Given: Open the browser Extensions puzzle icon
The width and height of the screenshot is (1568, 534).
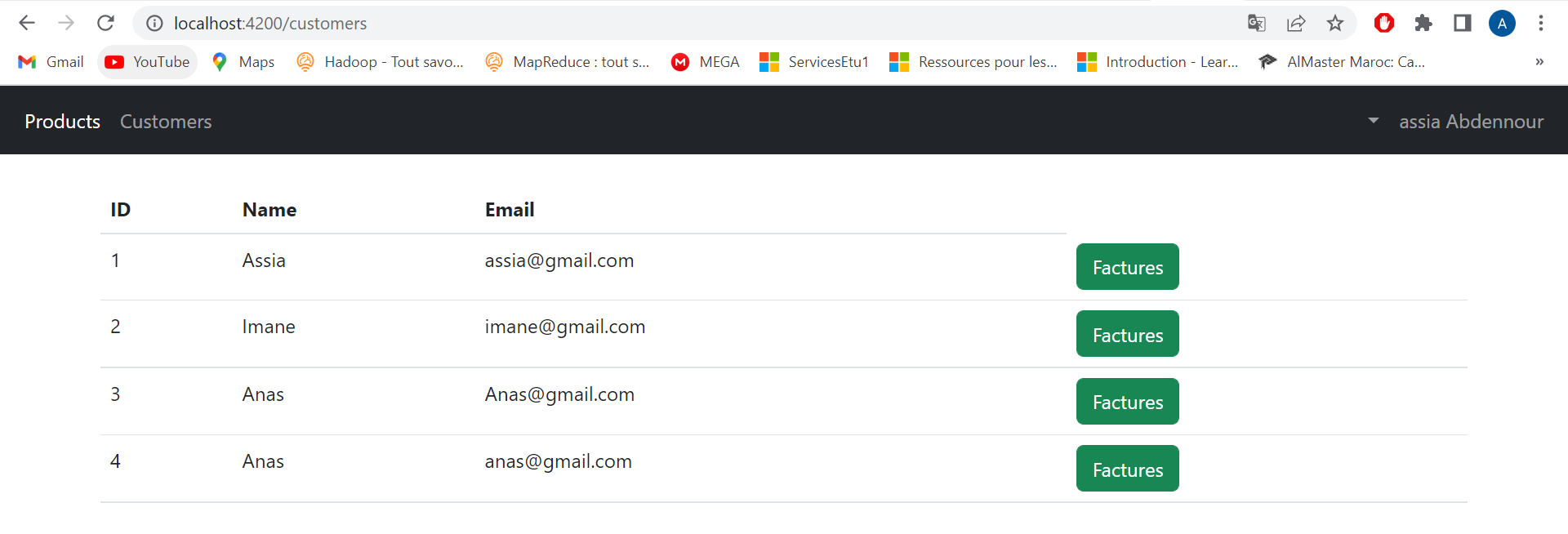Looking at the screenshot, I should [x=1423, y=23].
